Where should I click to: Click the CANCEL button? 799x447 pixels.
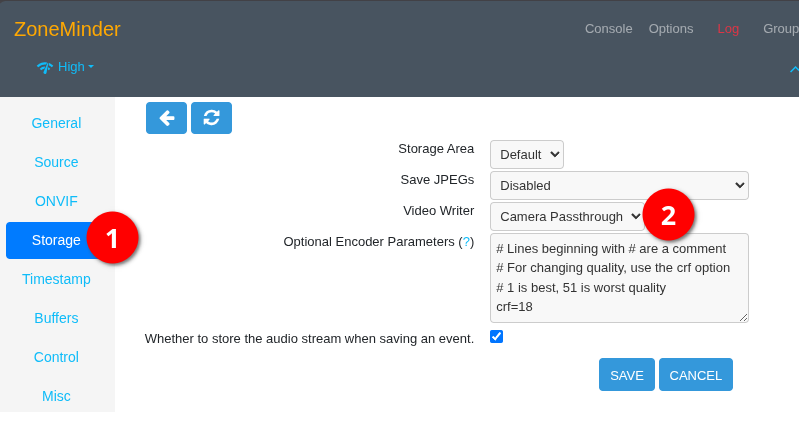coord(696,375)
